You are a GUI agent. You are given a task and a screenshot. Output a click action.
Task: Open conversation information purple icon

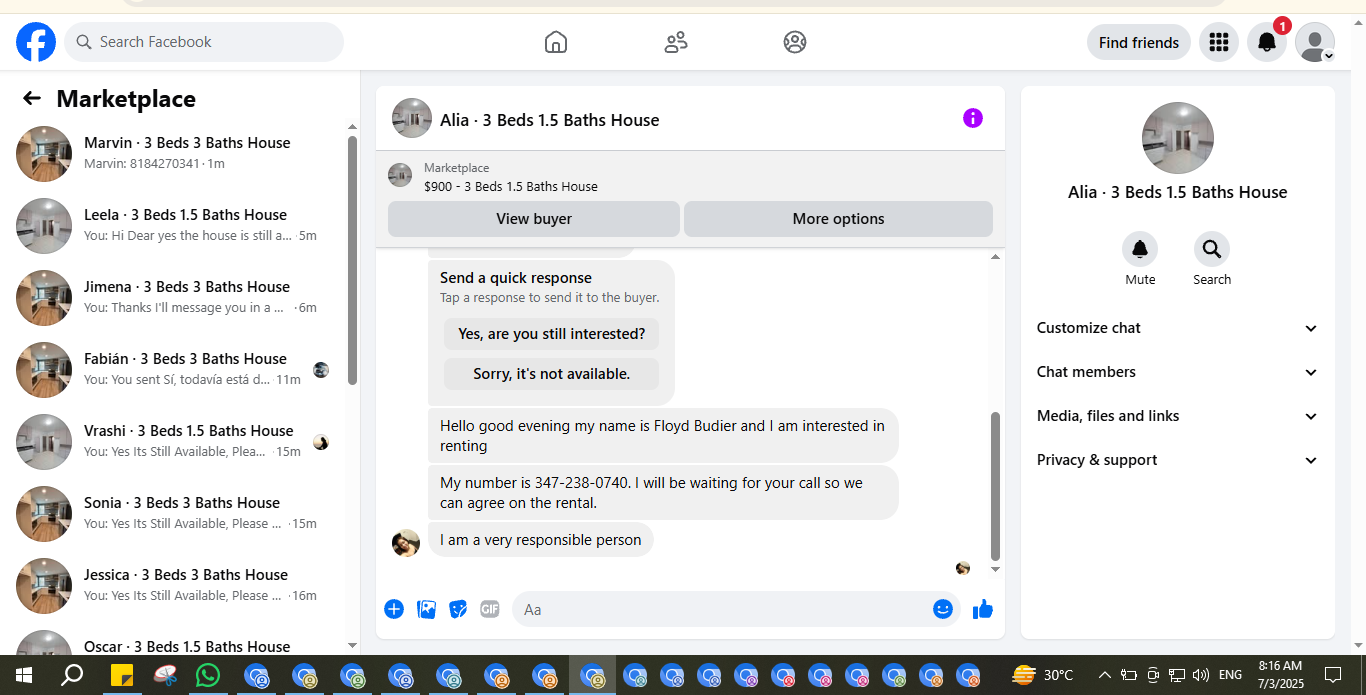click(973, 118)
